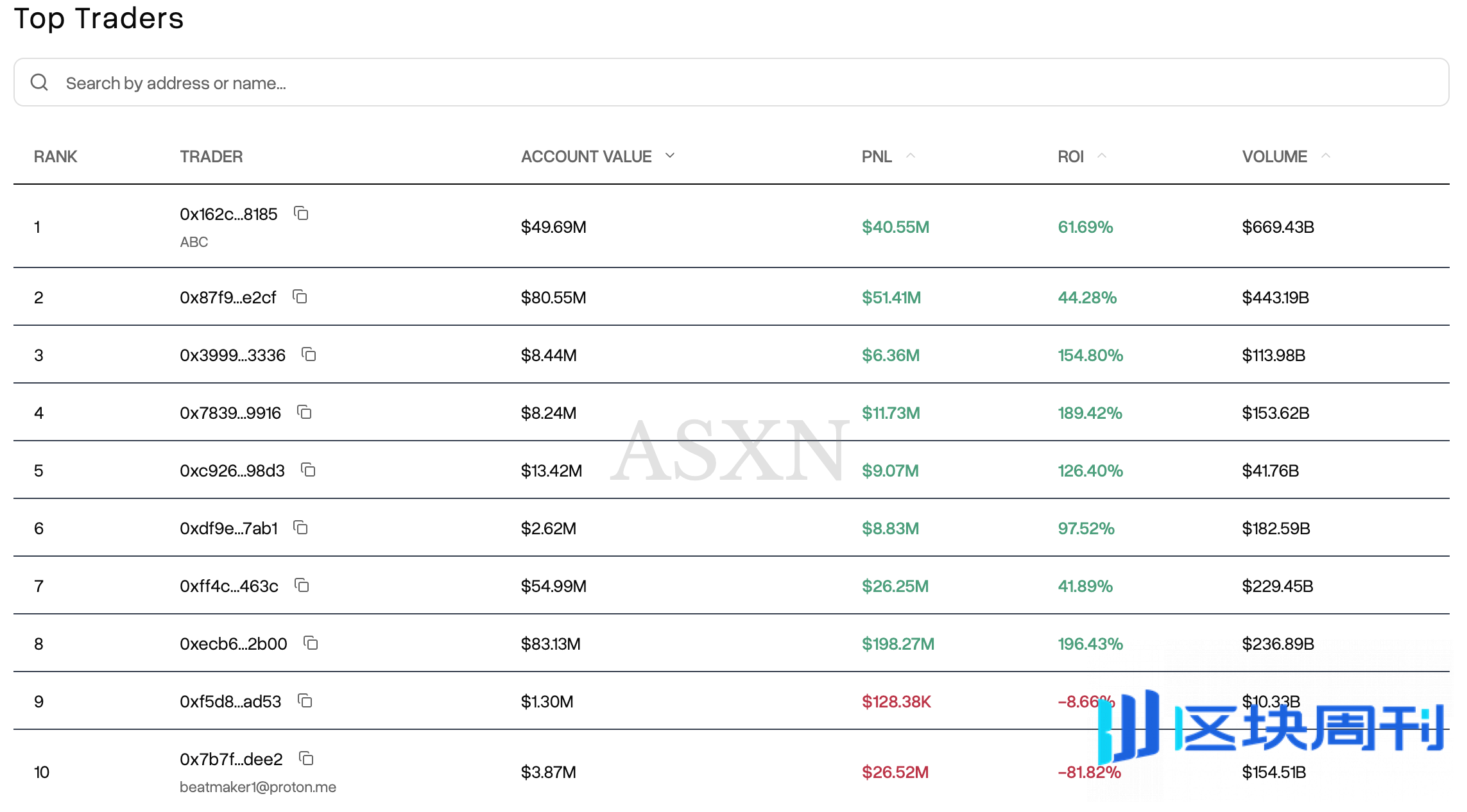Copy address 0x3999...3336
Viewport: 1467px width, 812px height.
(x=309, y=355)
